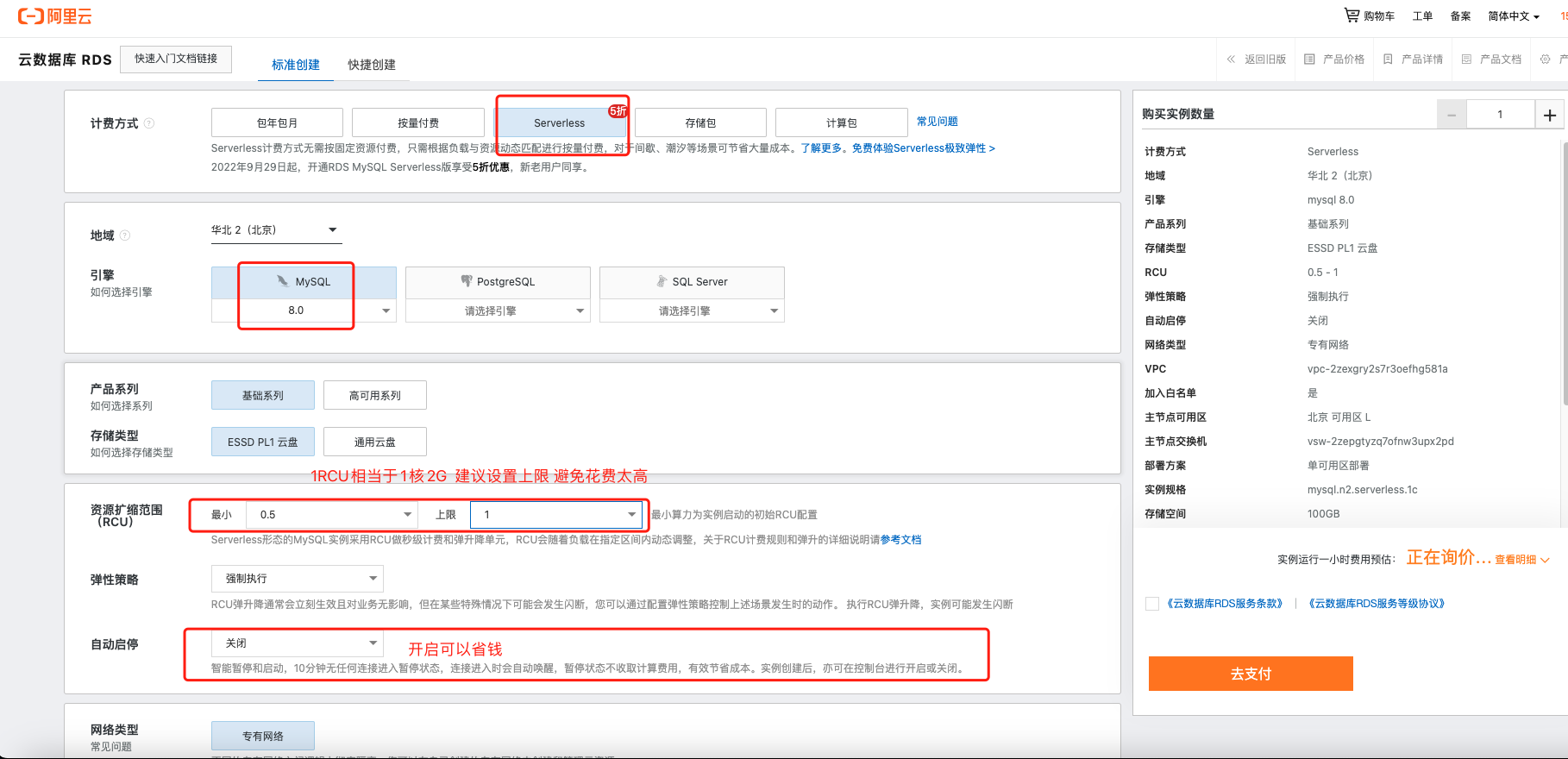
Task: Open SQL Server engine version dropdown
Action: pos(692,310)
